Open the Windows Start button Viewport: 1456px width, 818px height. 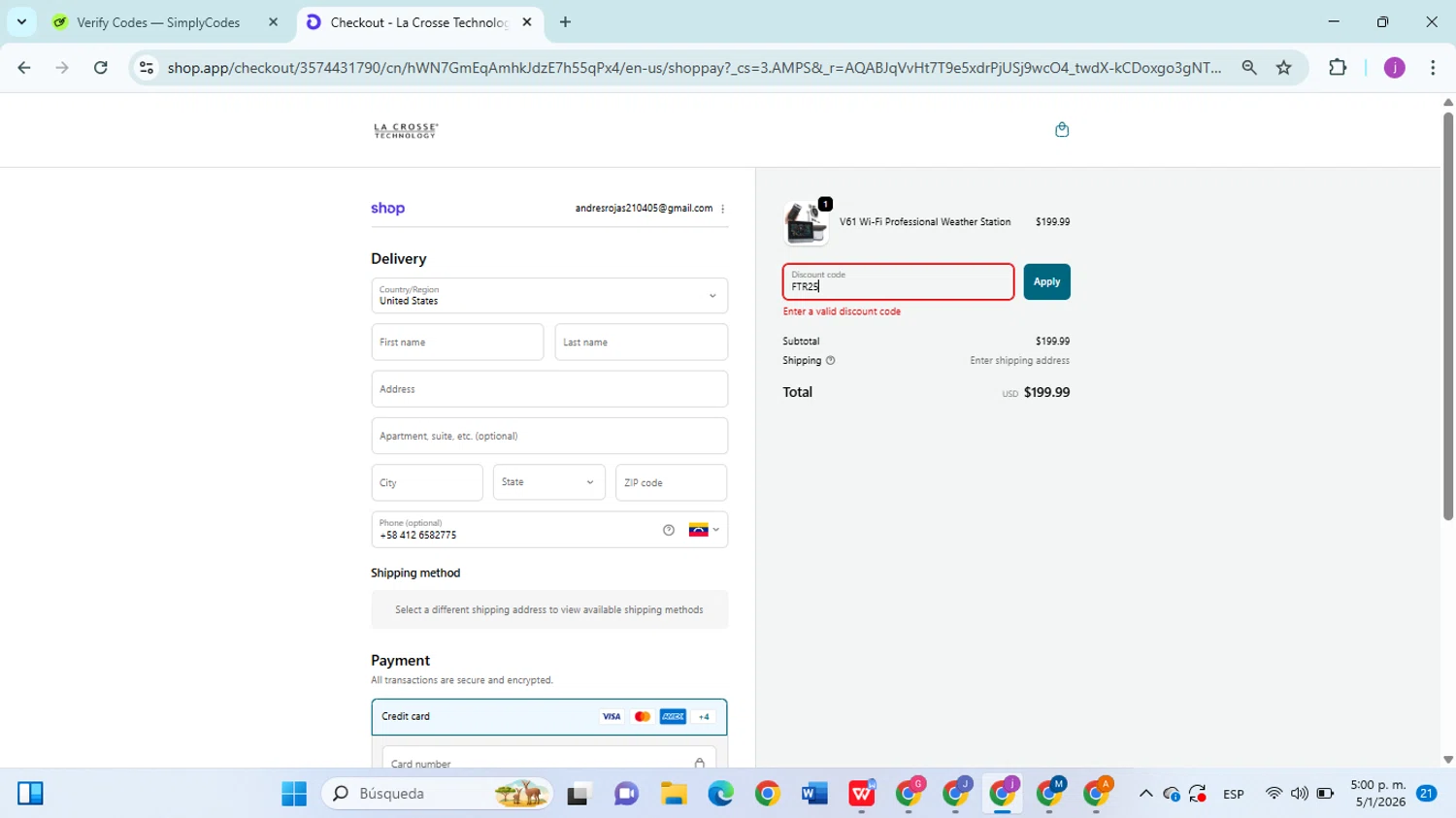tap(294, 794)
